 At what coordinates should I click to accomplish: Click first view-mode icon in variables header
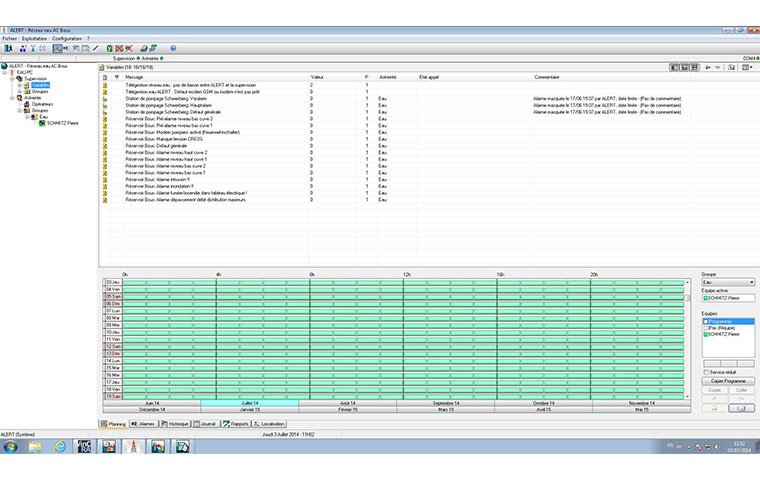click(674, 67)
